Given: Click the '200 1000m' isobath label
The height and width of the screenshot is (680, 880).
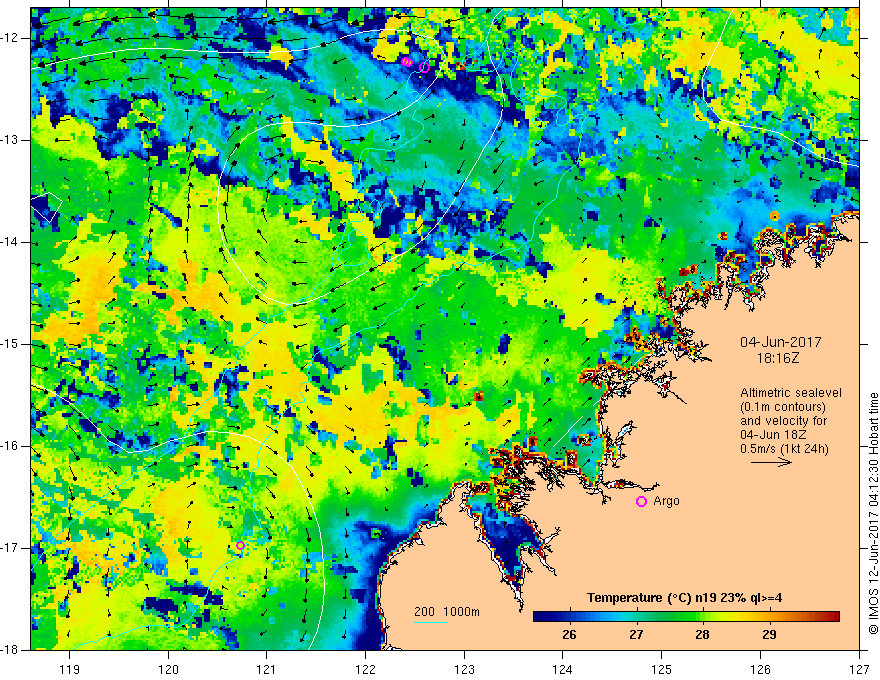Looking at the screenshot, I should tap(447, 612).
